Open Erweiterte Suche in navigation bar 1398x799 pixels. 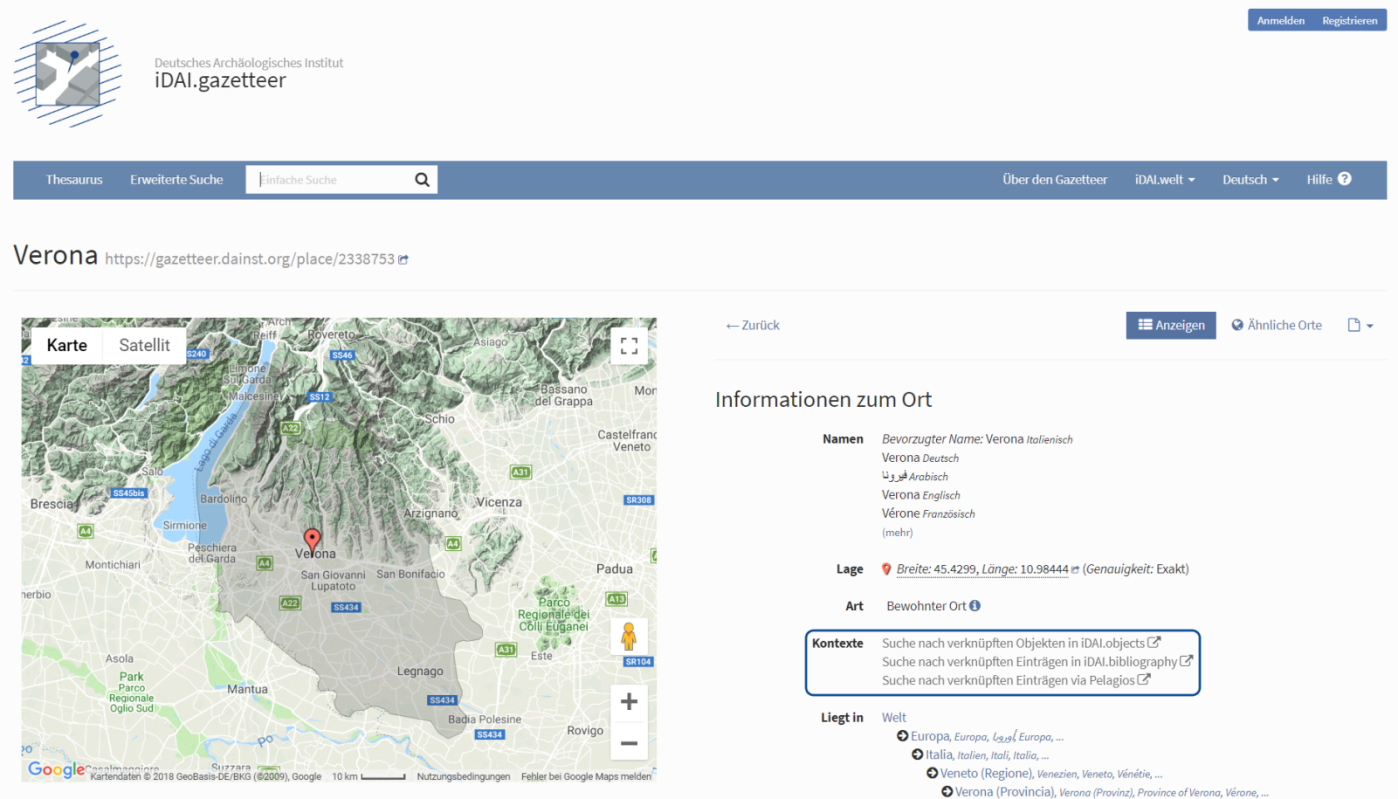coord(176,180)
